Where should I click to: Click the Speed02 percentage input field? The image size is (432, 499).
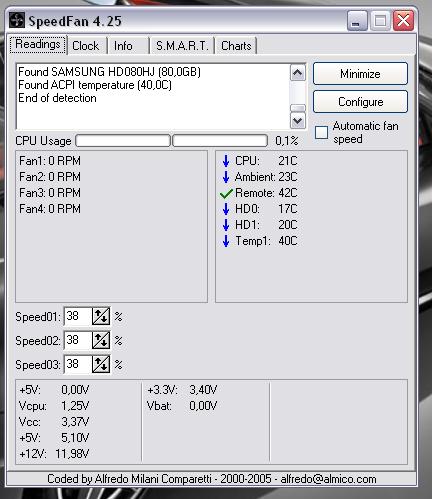(x=78, y=340)
